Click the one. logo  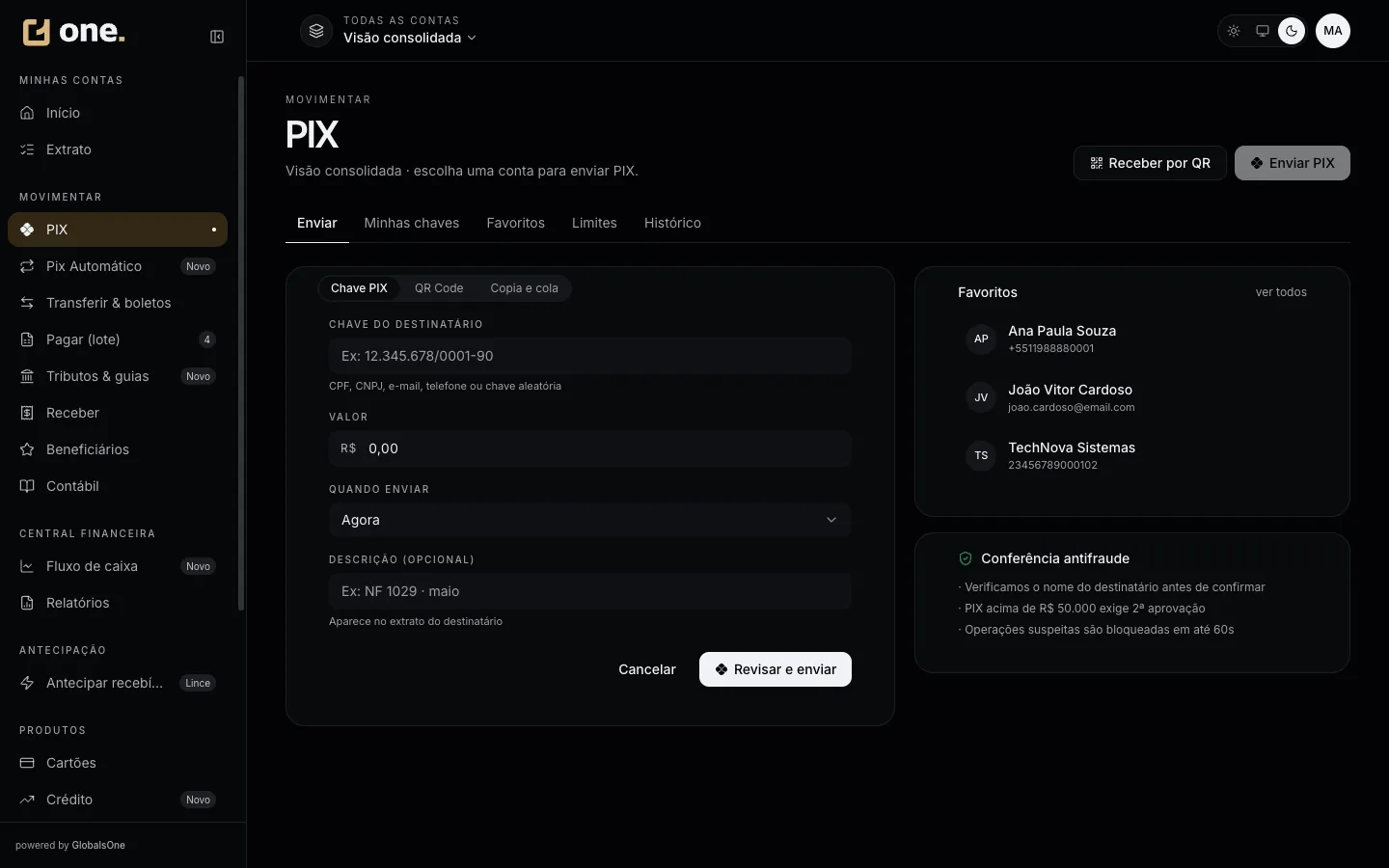(x=74, y=32)
